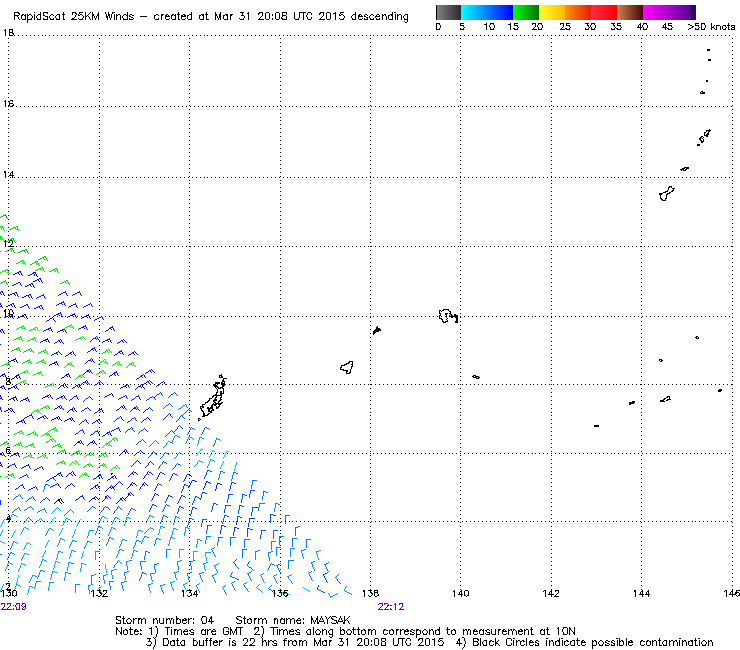Image resolution: width=740 pixels, height=650 pixels.
Task: Click the latitude label 14
Action: [8, 175]
